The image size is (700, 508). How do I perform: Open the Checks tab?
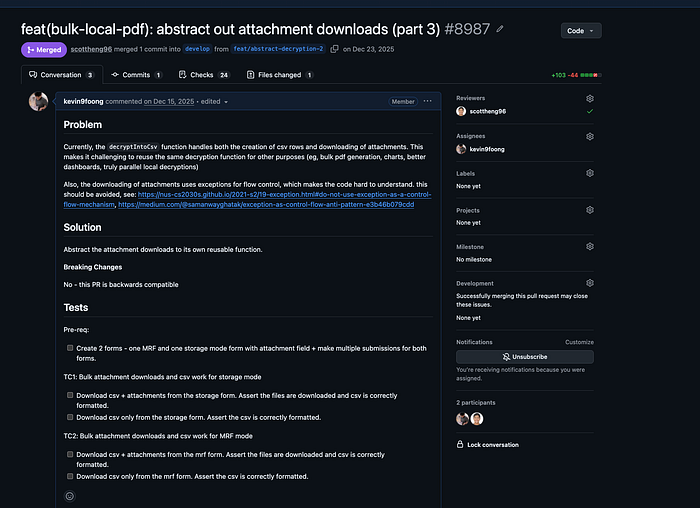[x=204, y=75]
